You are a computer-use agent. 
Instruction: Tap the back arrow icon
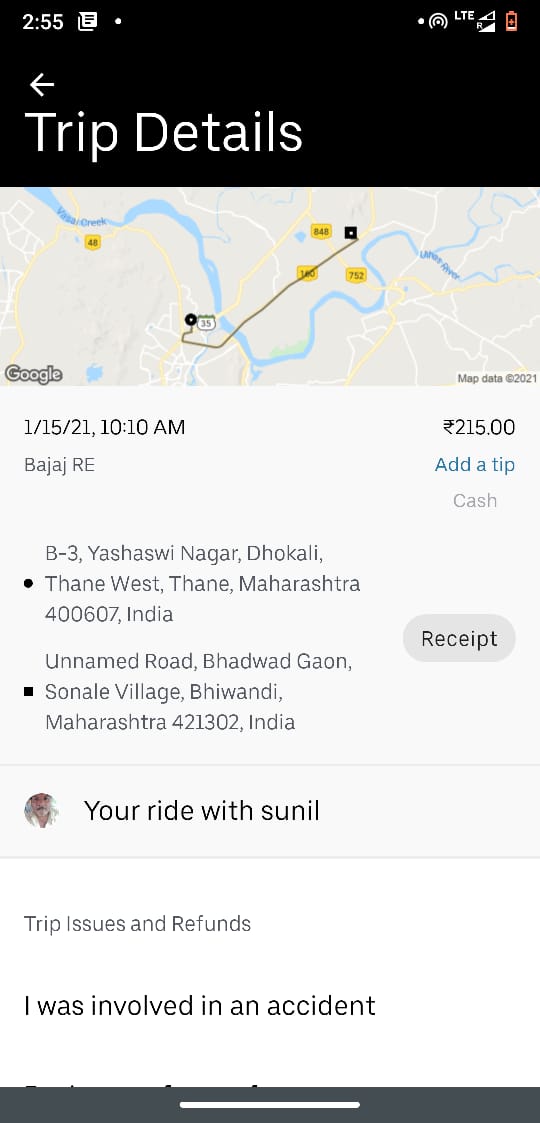click(42, 85)
